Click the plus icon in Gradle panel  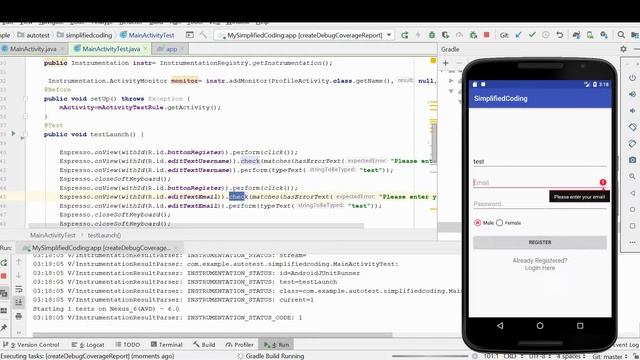point(446,63)
